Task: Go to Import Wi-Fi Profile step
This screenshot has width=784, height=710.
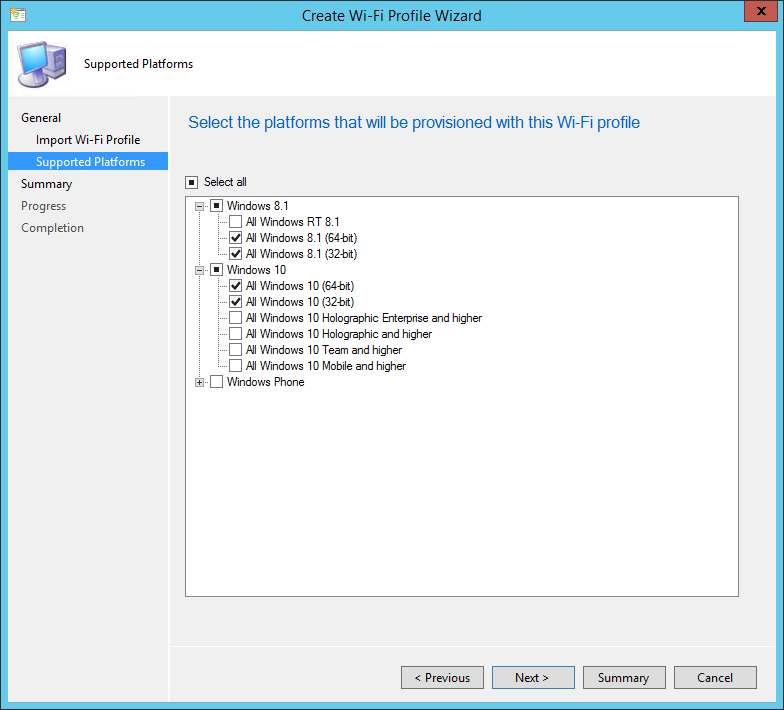Action: pyautogui.click(x=88, y=140)
